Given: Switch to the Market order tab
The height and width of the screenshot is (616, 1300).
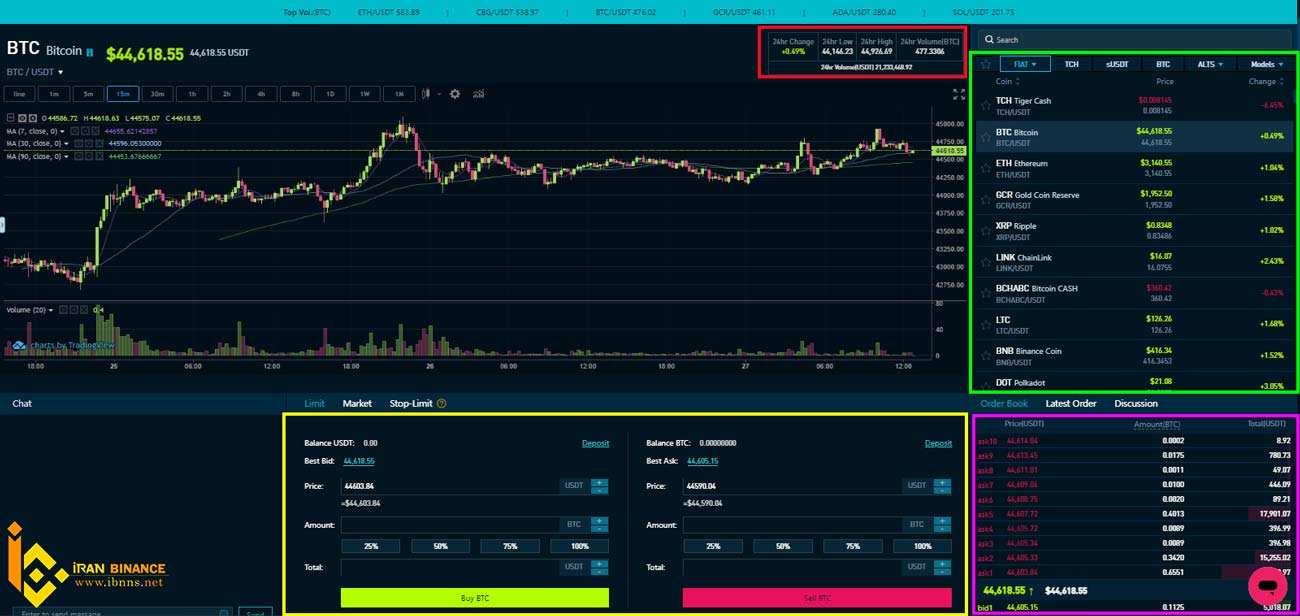Looking at the screenshot, I should coord(357,403).
